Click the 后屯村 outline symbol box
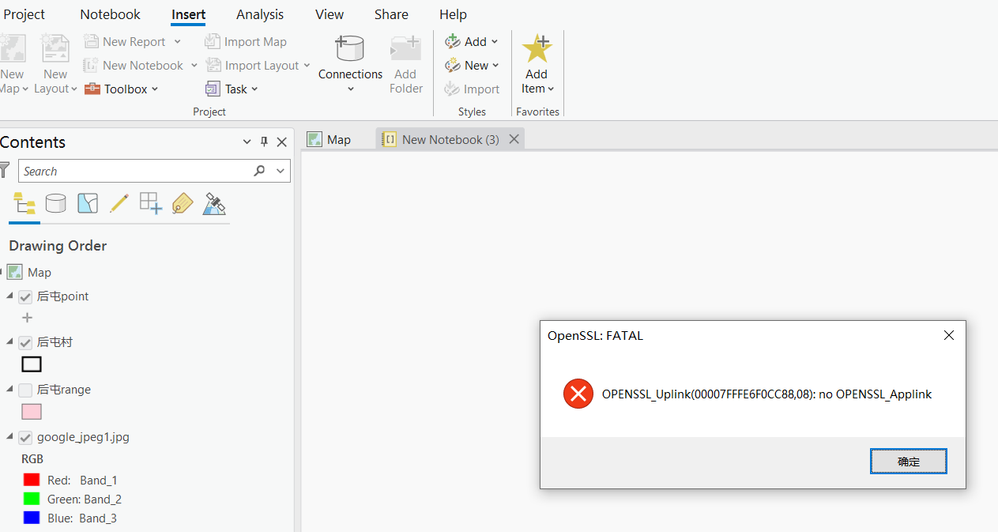The width and height of the screenshot is (998, 532). coord(31,364)
